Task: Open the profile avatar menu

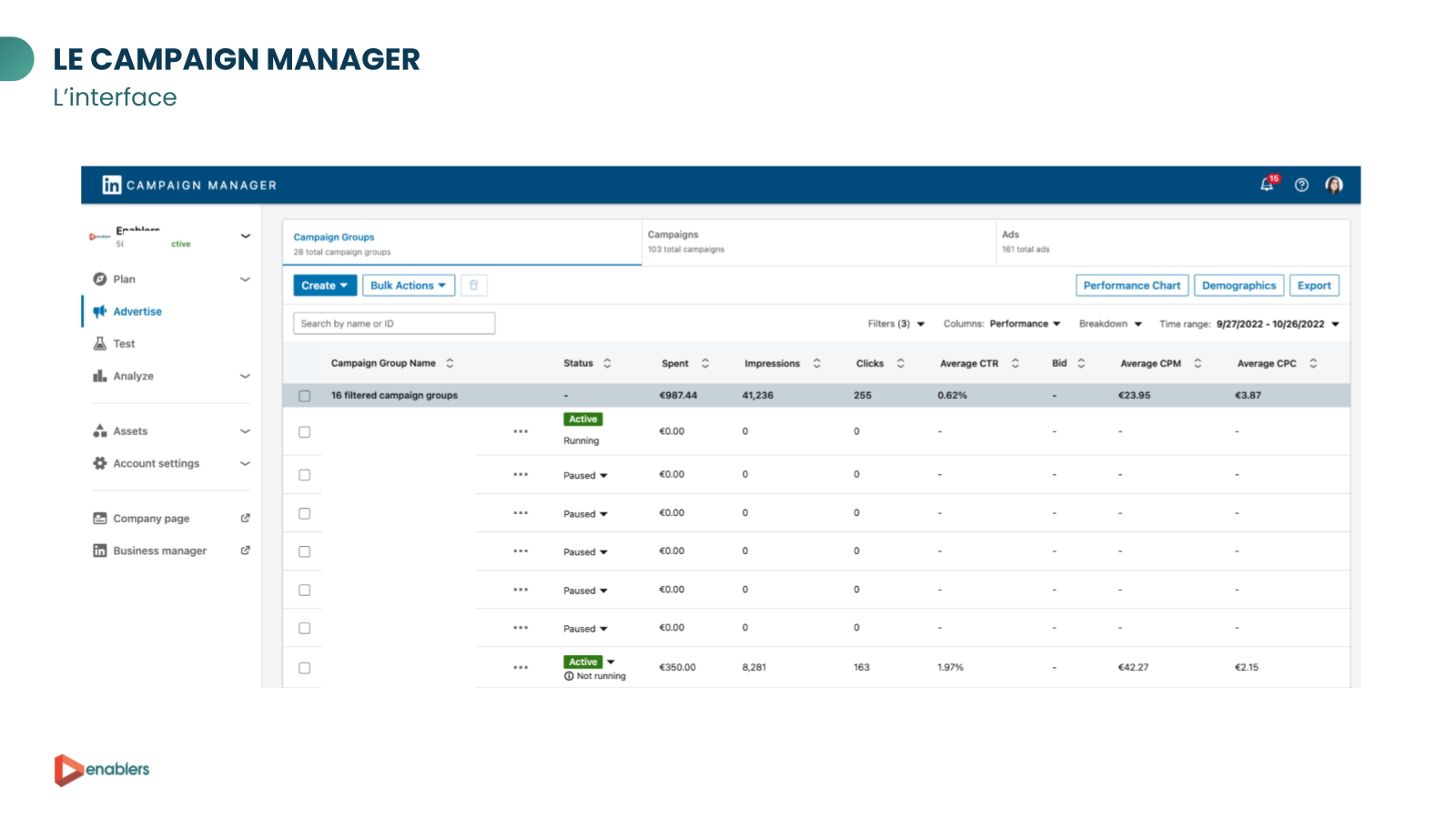Action: [x=1334, y=185]
